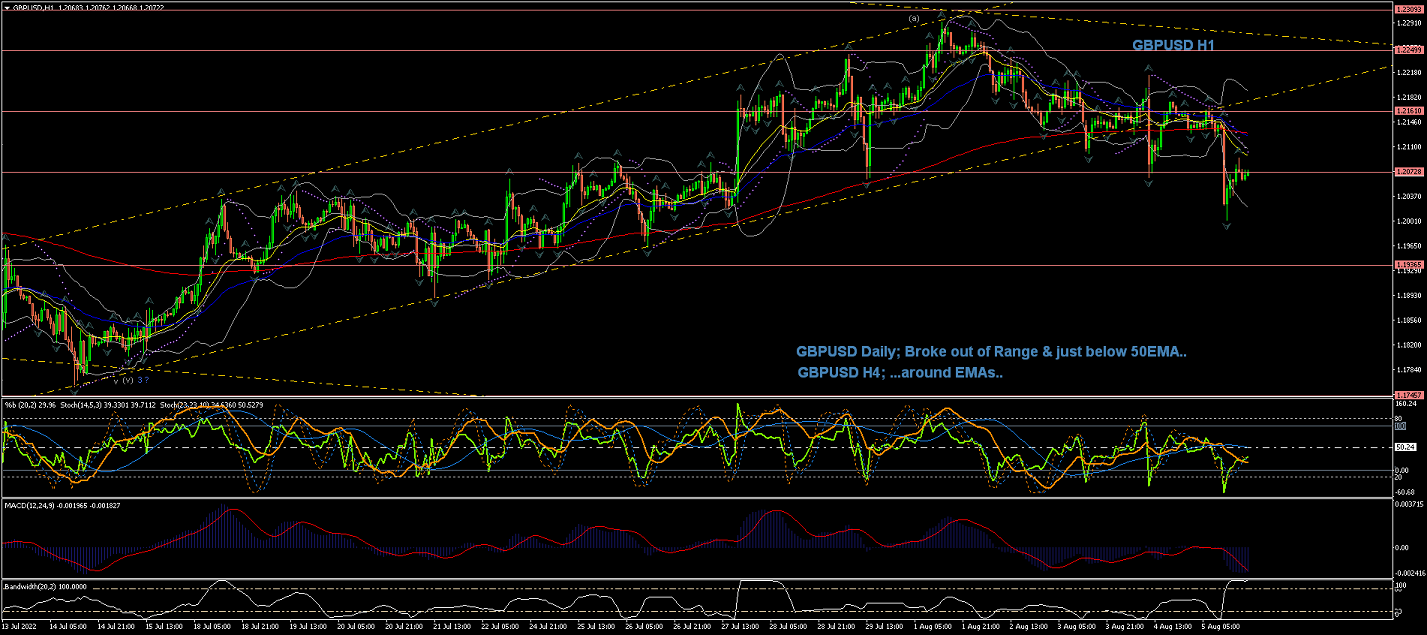1427x635 pixels.
Task: Click the highlighted 1.22499 price level tag
Action: (x=1408, y=50)
